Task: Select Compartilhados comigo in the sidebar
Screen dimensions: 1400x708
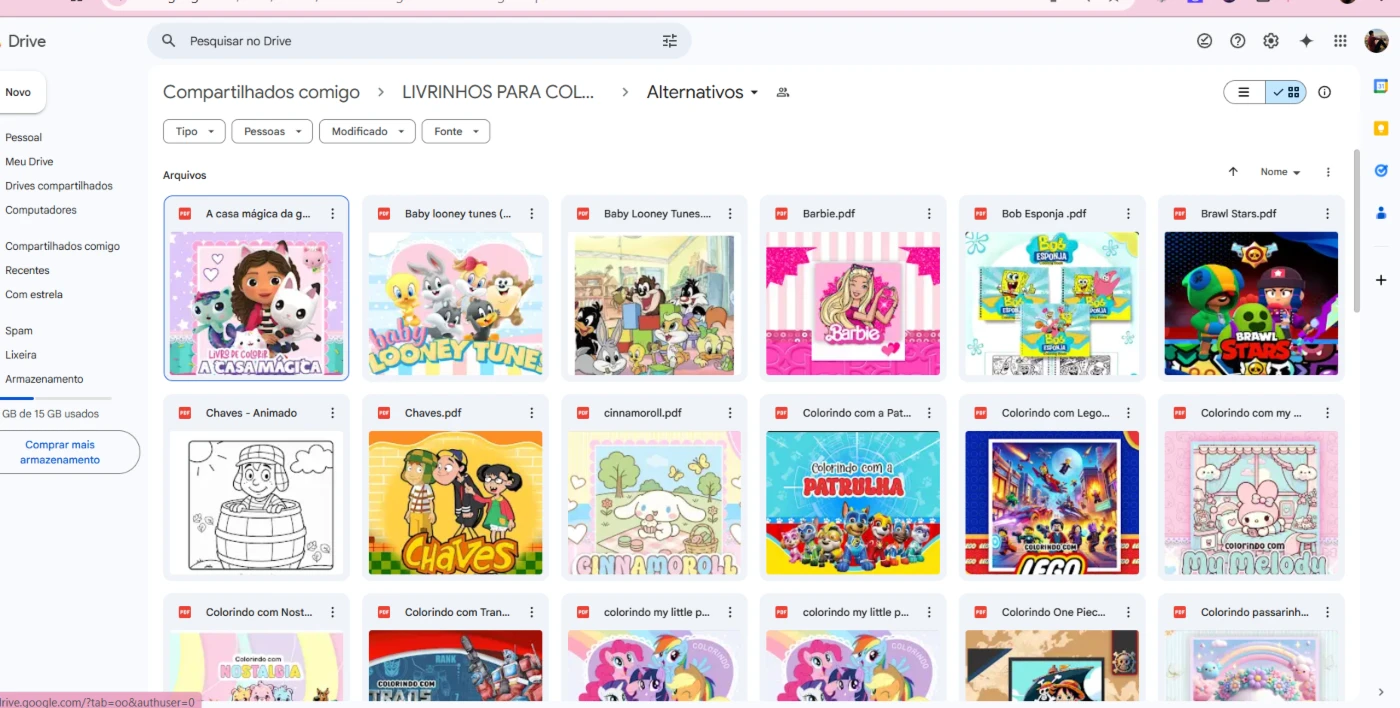Action: pyautogui.click(x=62, y=246)
